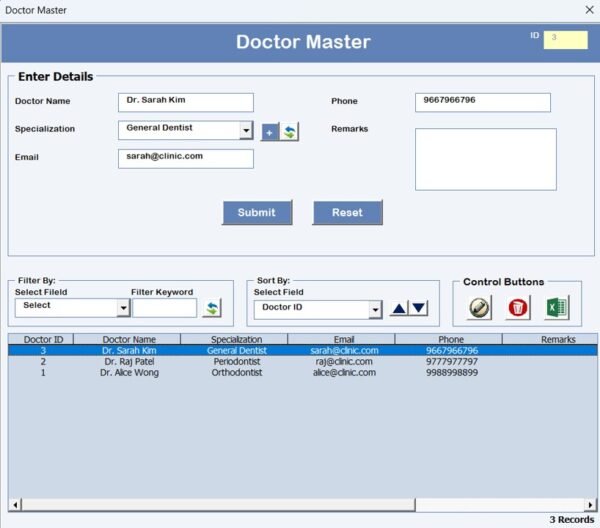Image resolution: width=600 pixels, height=528 pixels.
Task: Select the Dr. Sarah Kim row
Action: [x=303, y=350]
